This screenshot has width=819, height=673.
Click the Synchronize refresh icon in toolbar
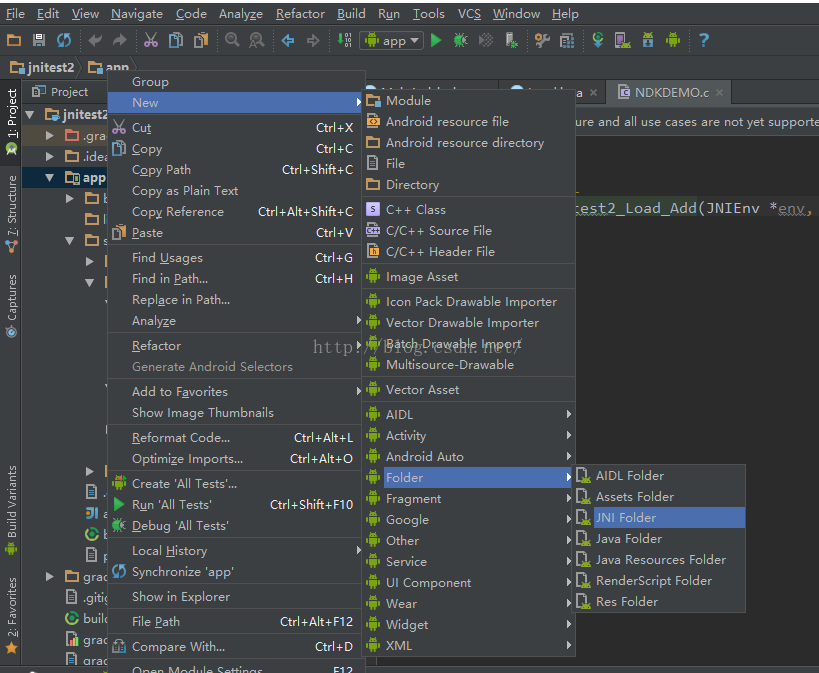[64, 40]
